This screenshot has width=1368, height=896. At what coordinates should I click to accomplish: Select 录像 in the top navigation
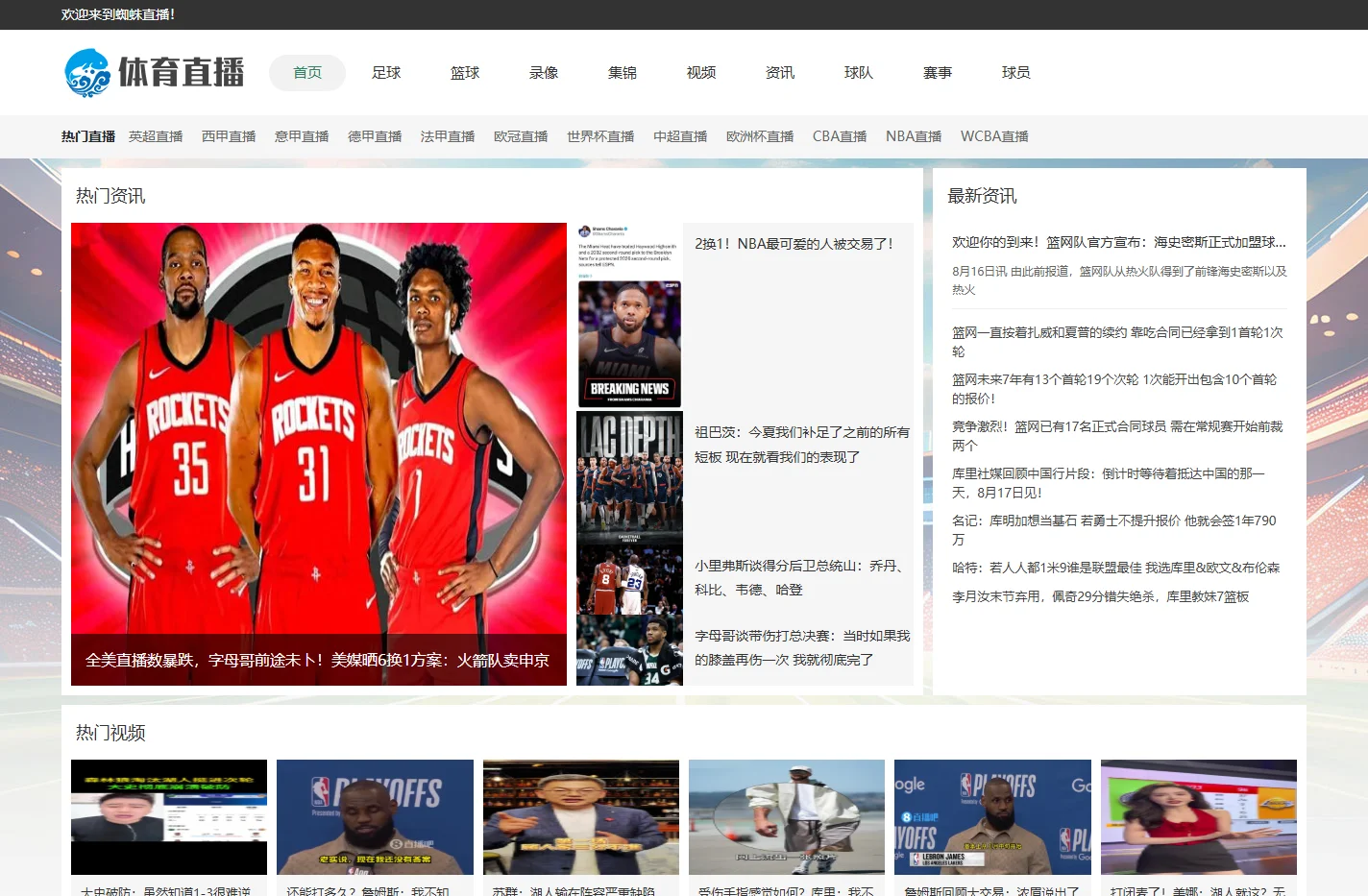click(x=544, y=73)
